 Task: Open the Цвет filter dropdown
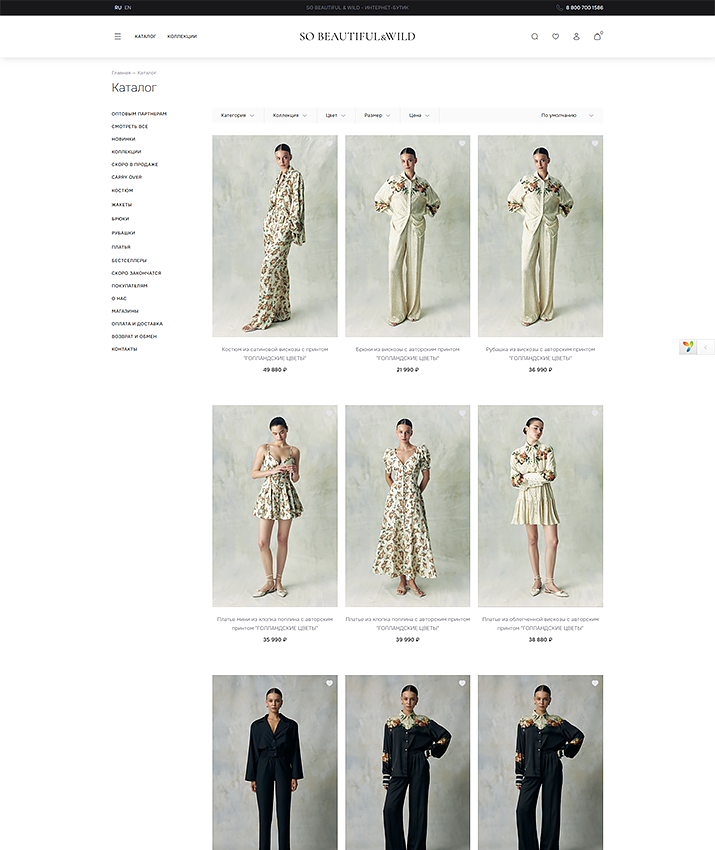point(335,115)
